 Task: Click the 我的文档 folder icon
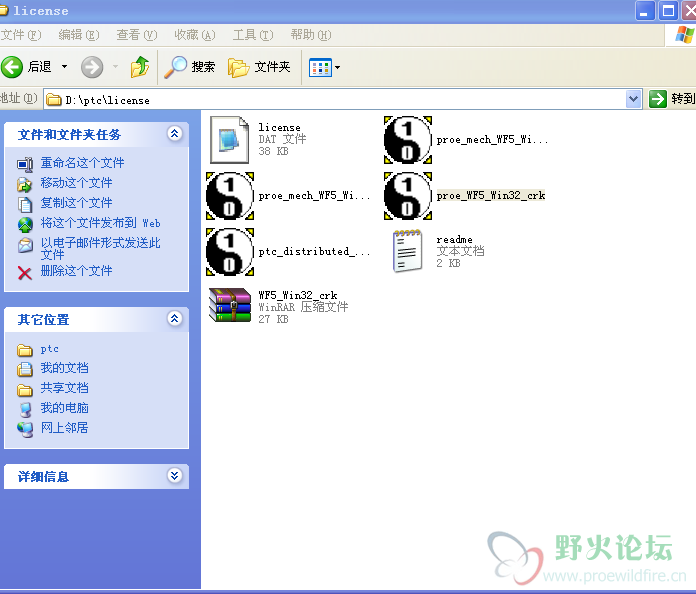(x=25, y=369)
